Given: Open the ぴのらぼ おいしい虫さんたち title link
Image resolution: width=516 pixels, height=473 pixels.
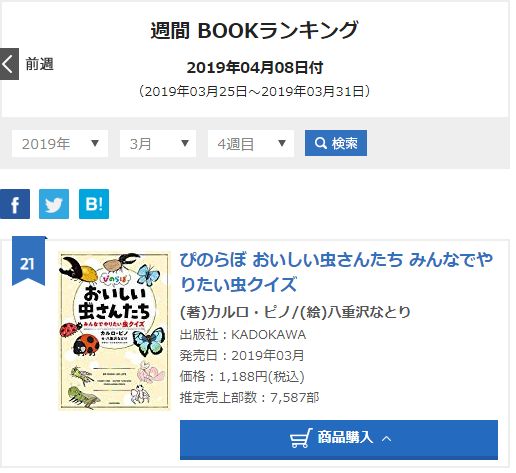Looking at the screenshot, I should coord(336,272).
